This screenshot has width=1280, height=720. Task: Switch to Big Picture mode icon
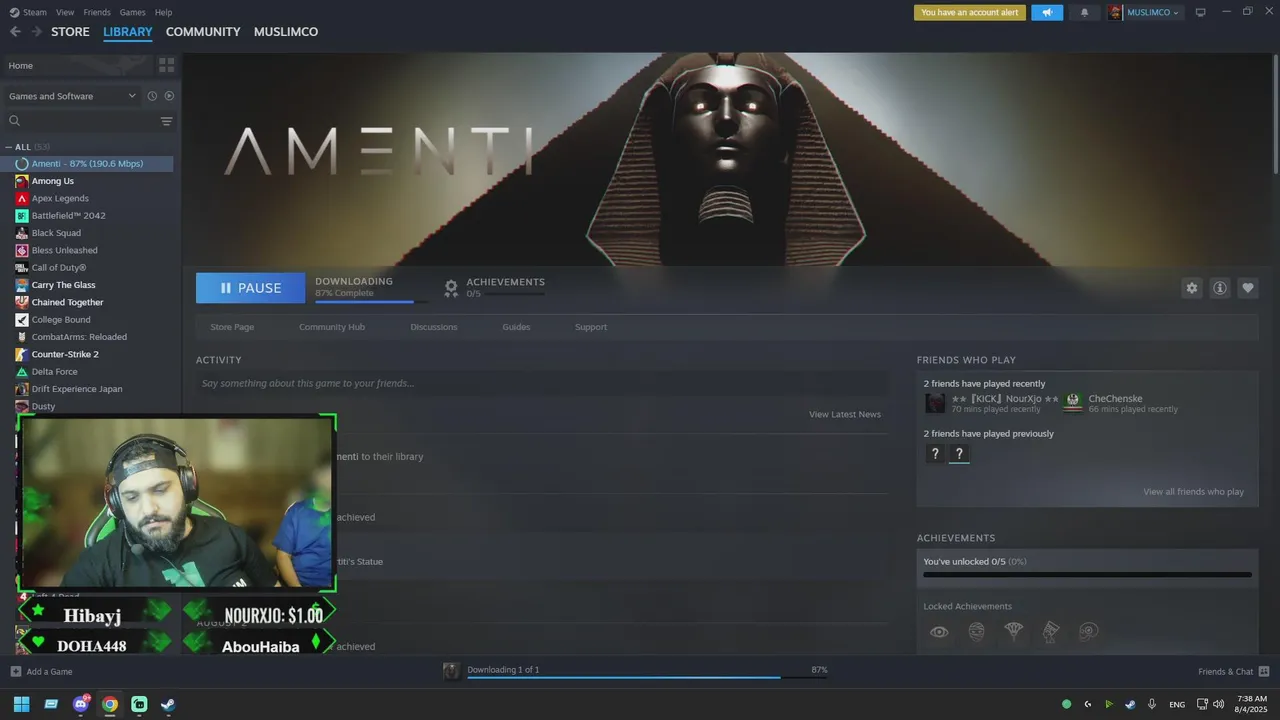[x=1200, y=12]
